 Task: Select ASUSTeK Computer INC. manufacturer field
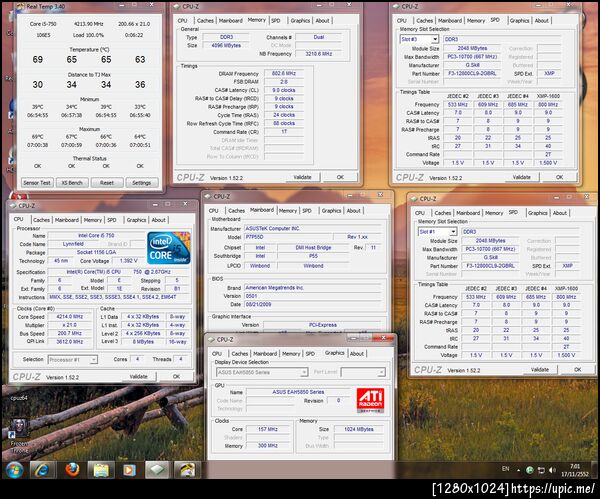pyautogui.click(x=313, y=228)
